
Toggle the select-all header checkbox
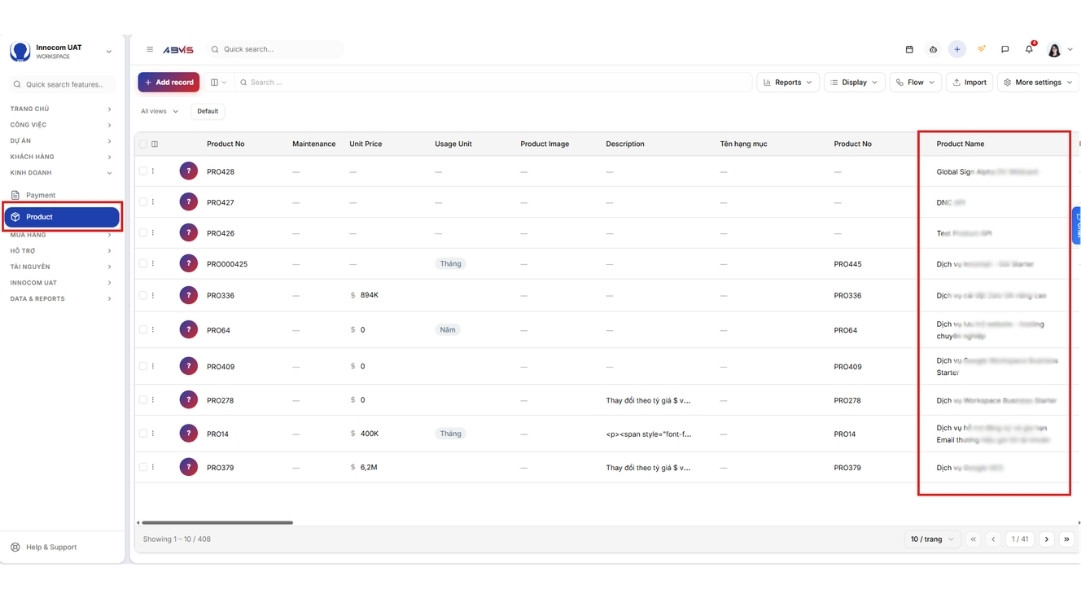tap(143, 144)
